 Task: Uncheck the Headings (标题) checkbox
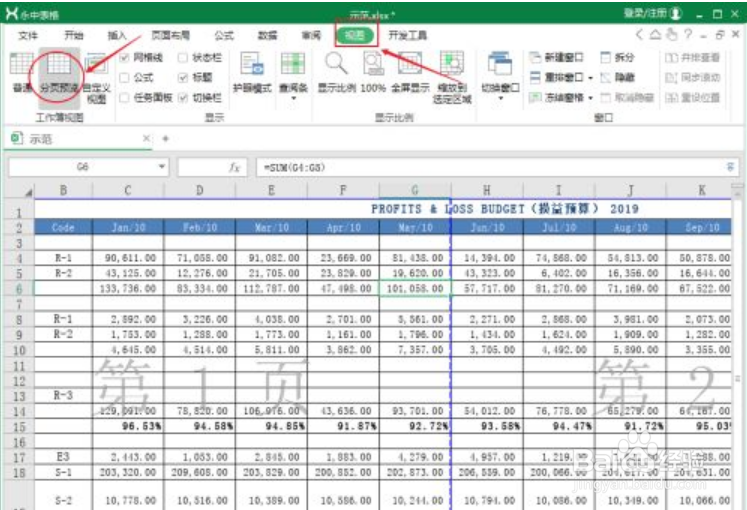[x=182, y=78]
